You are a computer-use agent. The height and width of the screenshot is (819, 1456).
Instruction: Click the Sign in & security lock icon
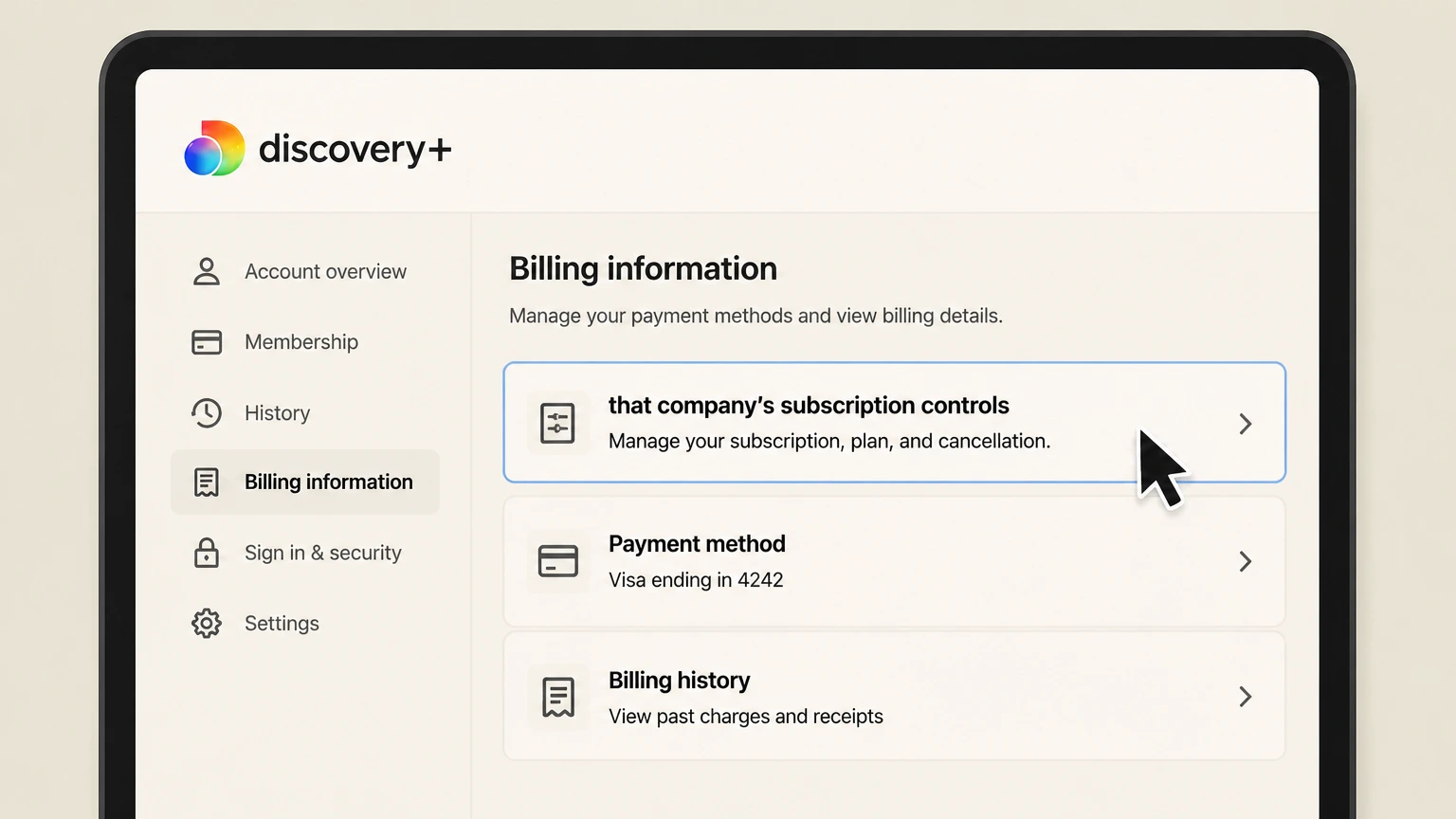[206, 553]
